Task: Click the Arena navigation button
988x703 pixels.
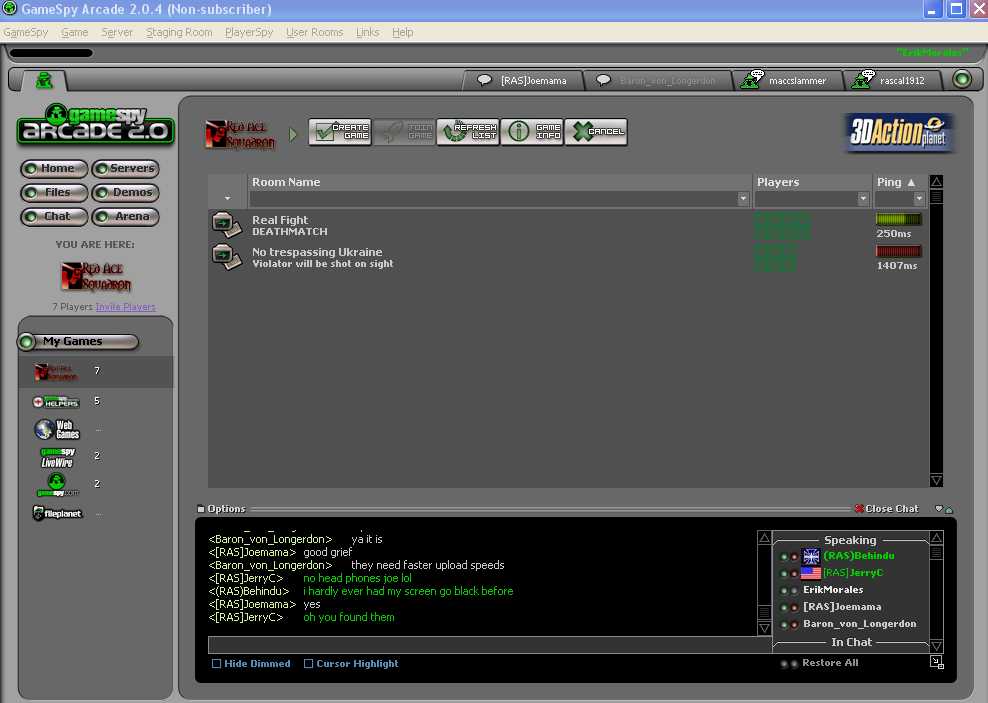Action: tap(125, 217)
